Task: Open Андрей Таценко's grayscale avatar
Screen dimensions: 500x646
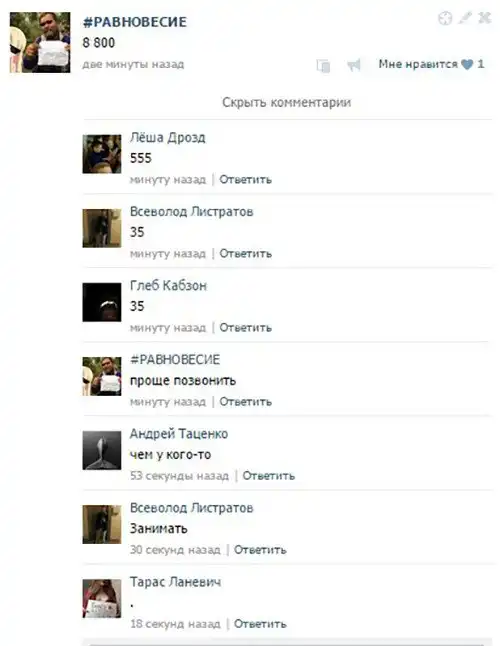Action: point(102,450)
